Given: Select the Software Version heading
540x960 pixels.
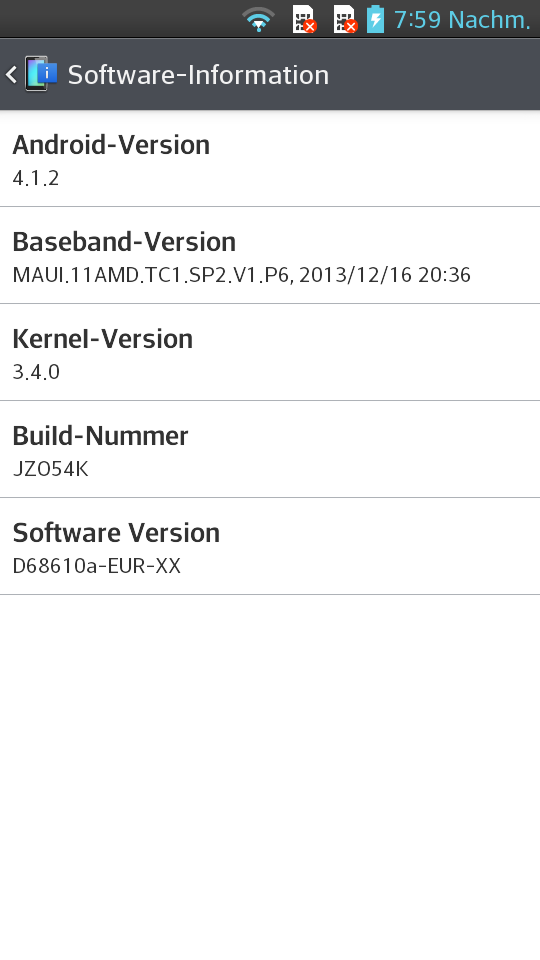Looking at the screenshot, I should [116, 533].
